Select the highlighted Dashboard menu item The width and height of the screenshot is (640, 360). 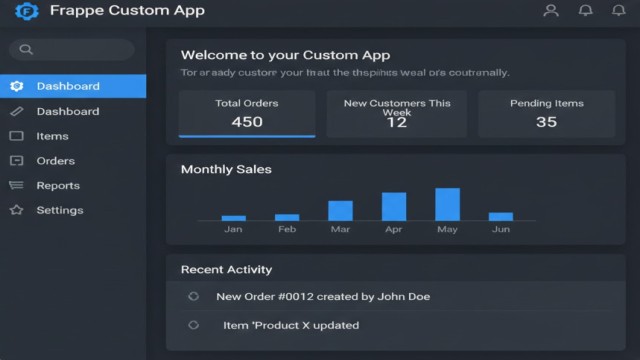(73, 86)
